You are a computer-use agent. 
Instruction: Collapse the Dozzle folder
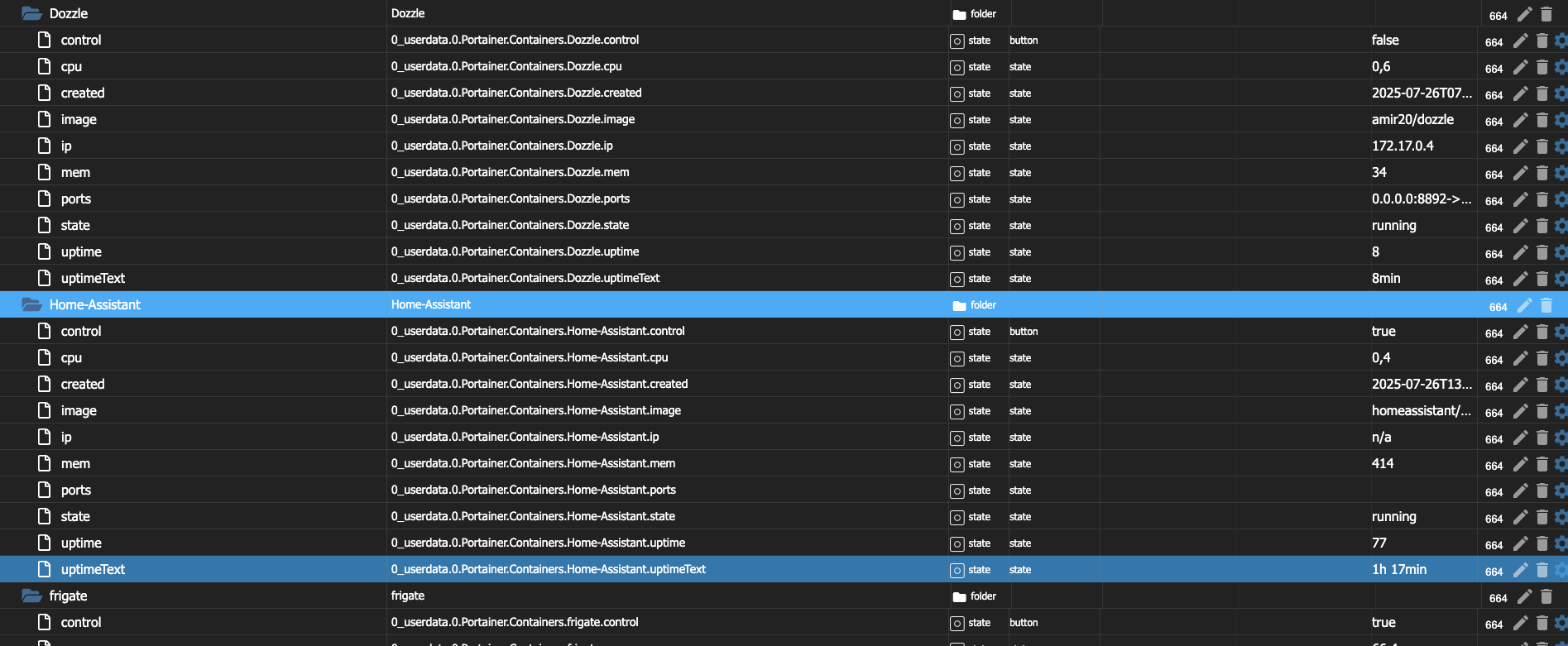point(31,13)
